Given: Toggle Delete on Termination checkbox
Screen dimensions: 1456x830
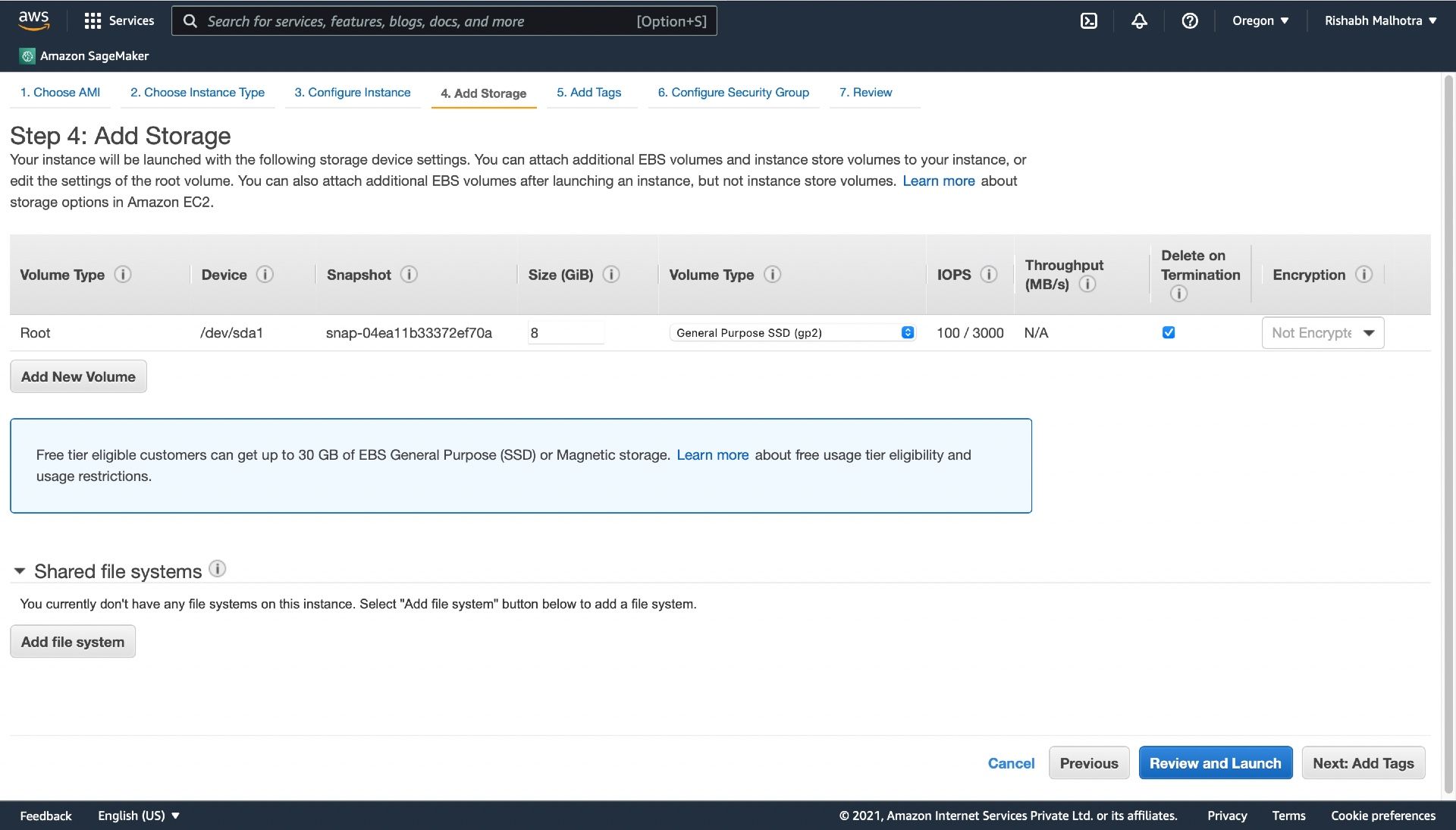Looking at the screenshot, I should click(1168, 332).
